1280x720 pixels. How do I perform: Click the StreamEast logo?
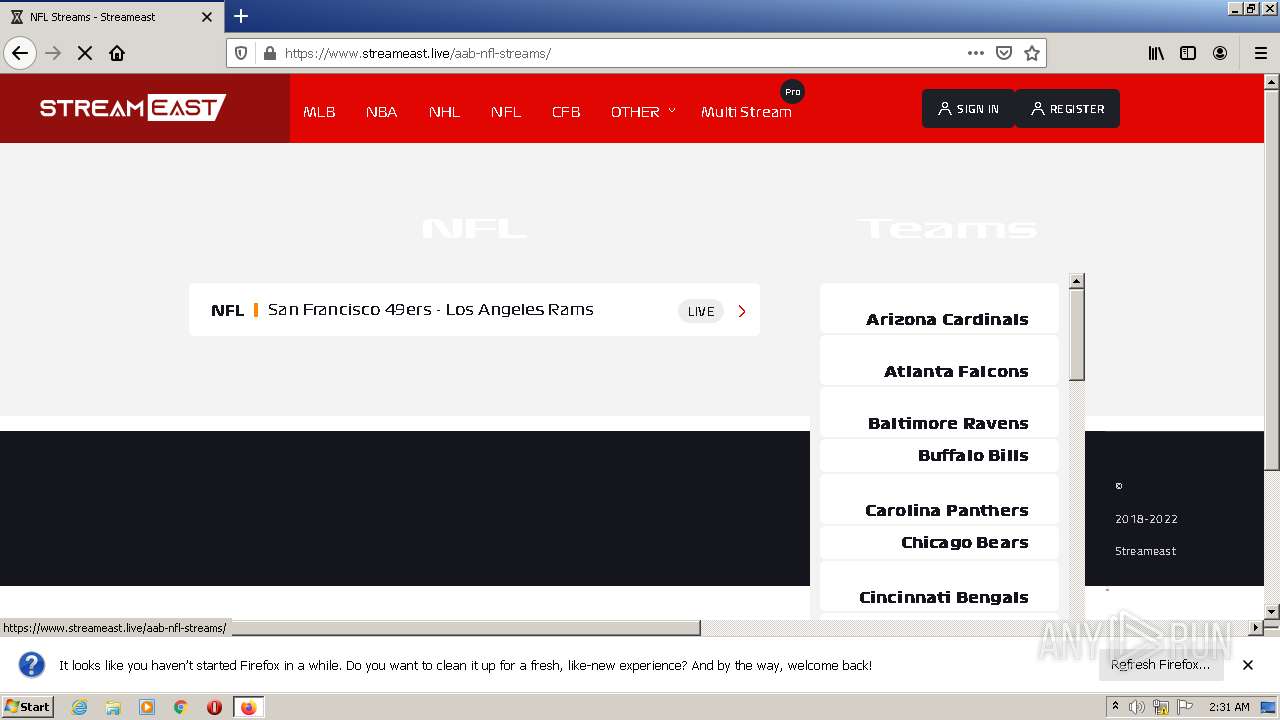click(133, 108)
